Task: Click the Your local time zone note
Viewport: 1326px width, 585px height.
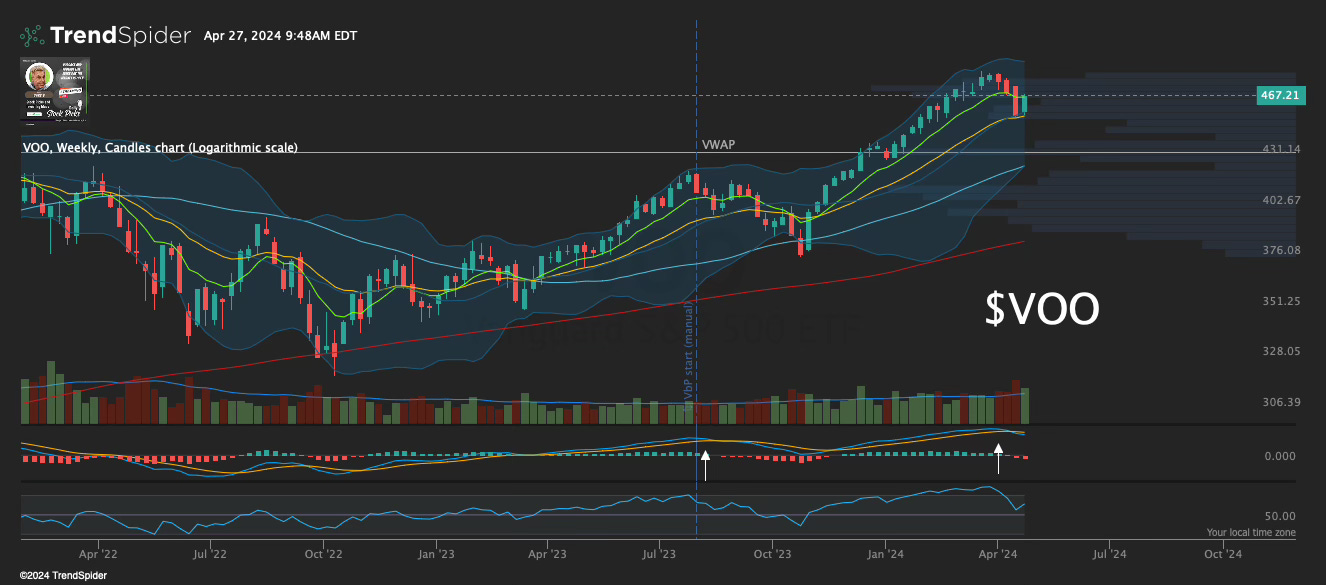Action: (x=1250, y=533)
